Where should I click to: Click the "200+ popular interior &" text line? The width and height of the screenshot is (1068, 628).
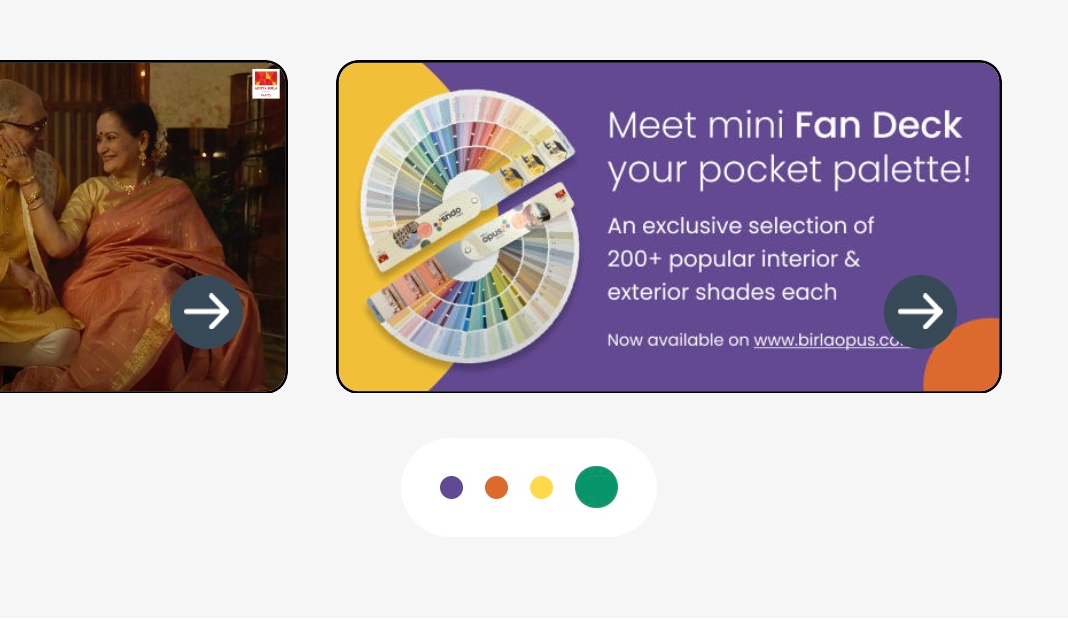pos(733,259)
